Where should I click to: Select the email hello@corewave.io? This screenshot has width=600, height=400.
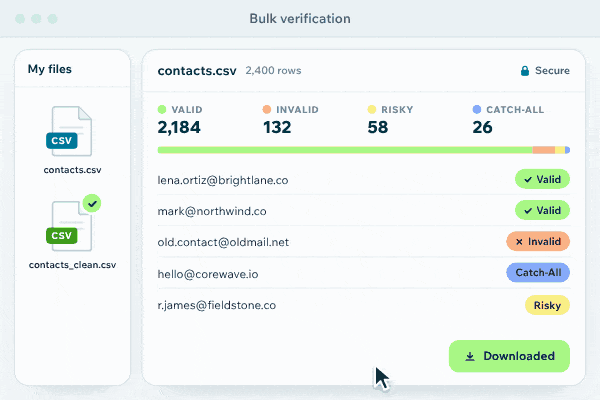208,274
